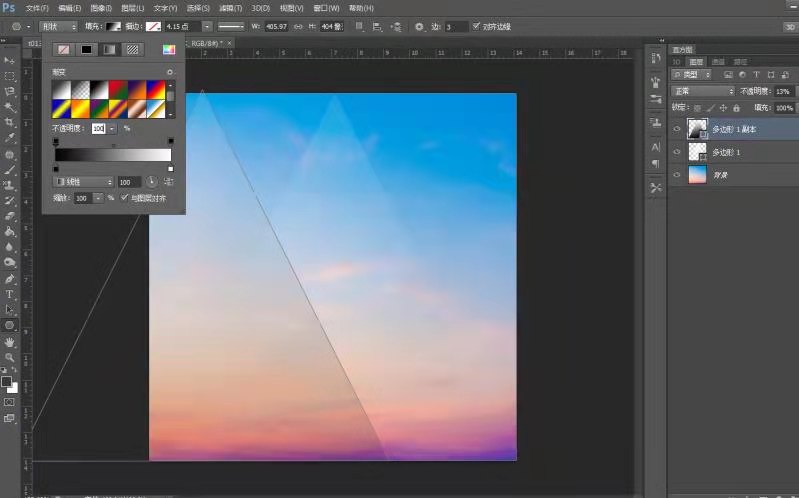Screen dimensions: 799x498
Task: Open the 线性 gradient style dropdown
Action: point(83,182)
